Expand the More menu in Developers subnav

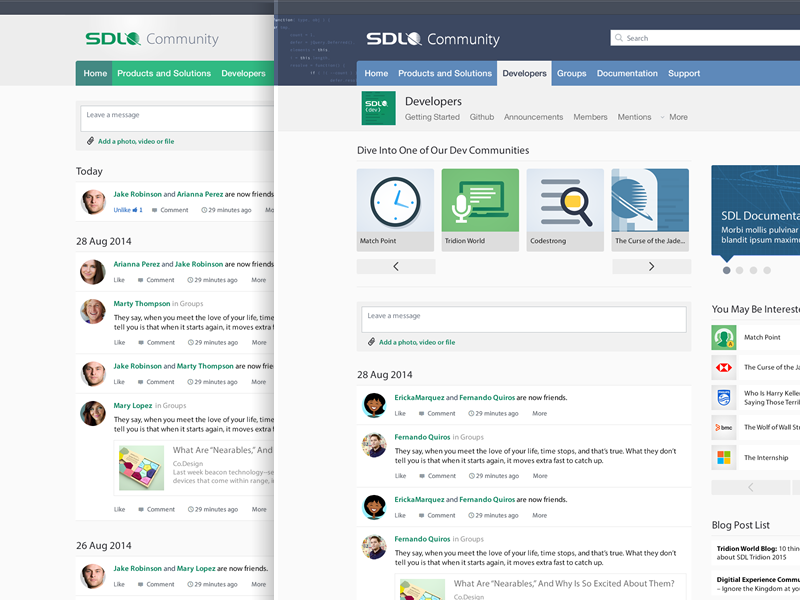pyautogui.click(x=677, y=117)
